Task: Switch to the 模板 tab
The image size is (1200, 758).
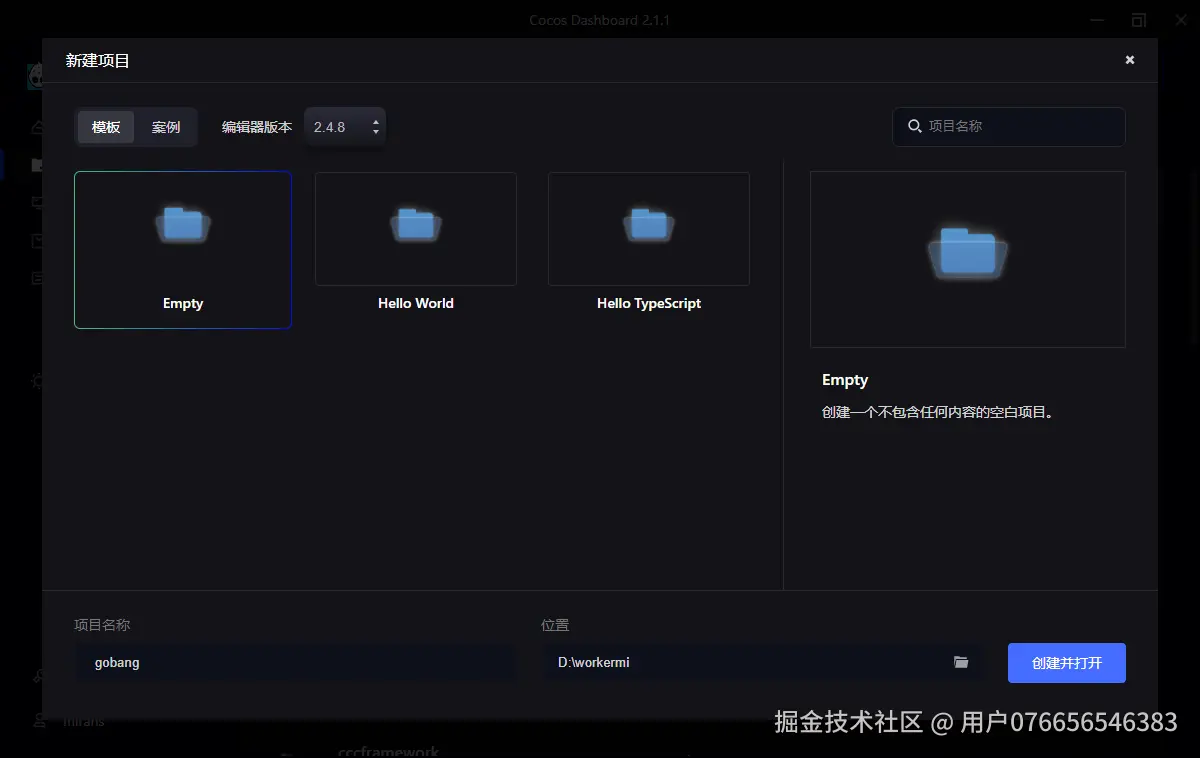Action: pos(106,127)
